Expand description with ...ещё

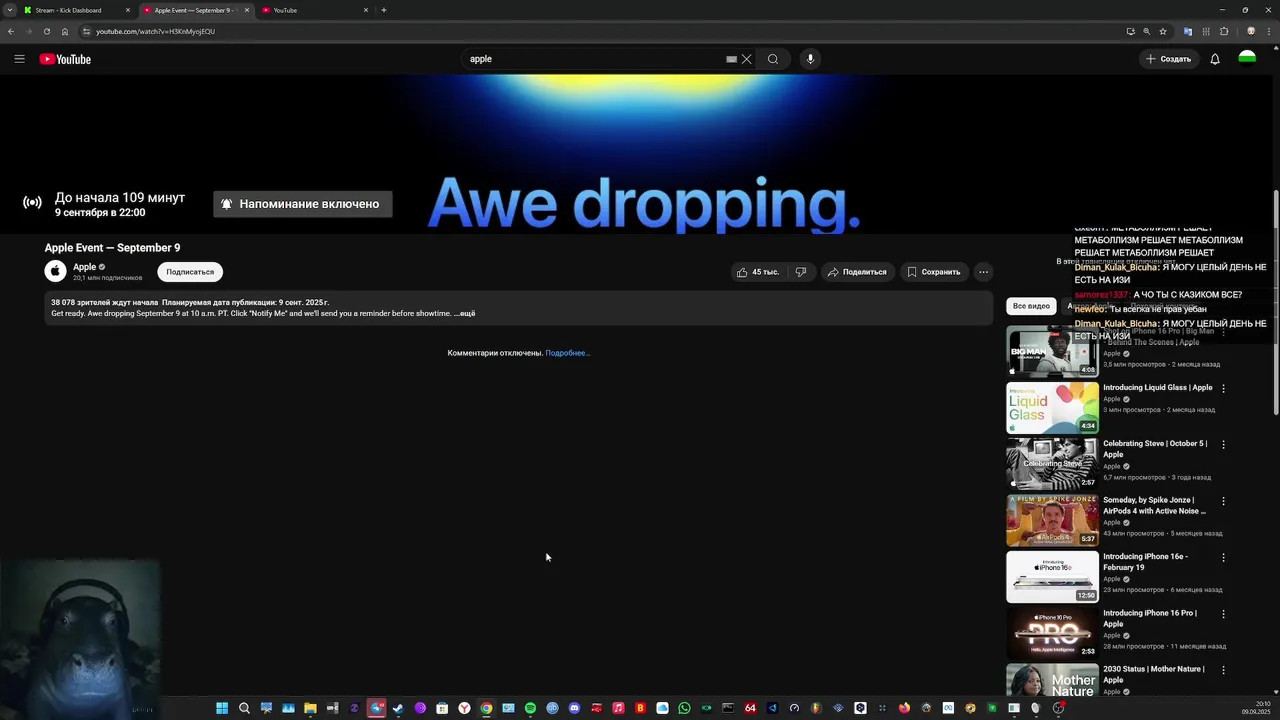465,314
